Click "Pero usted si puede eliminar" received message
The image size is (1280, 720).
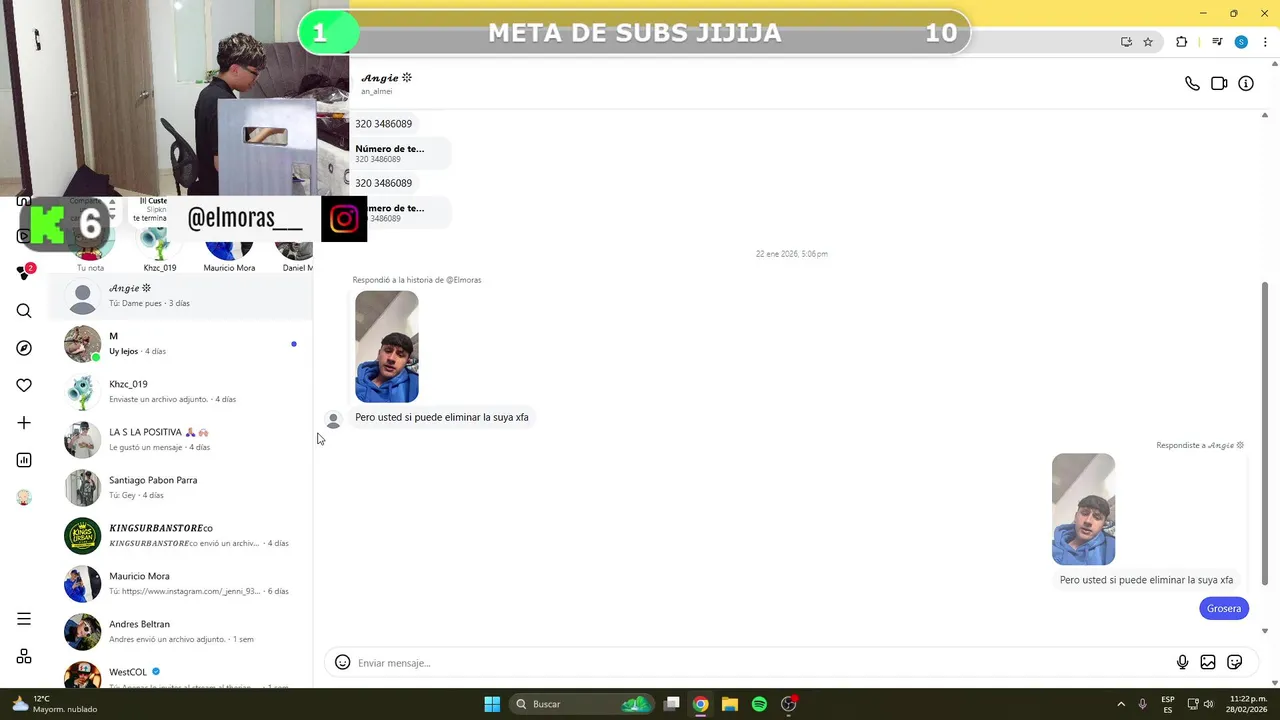pyautogui.click(x=442, y=417)
